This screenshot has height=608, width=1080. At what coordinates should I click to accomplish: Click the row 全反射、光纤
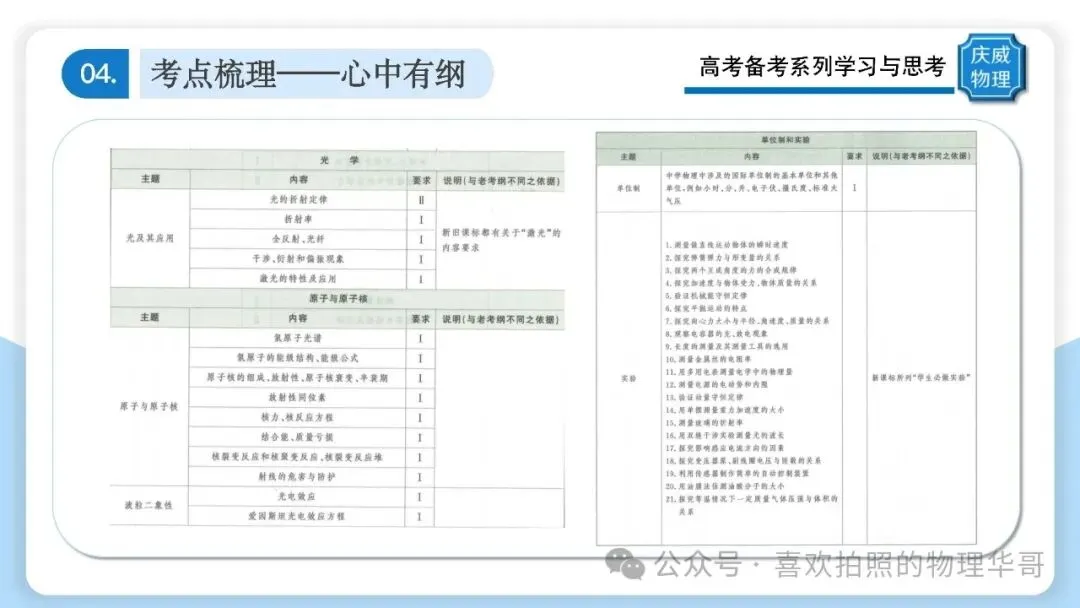pyautogui.click(x=298, y=239)
